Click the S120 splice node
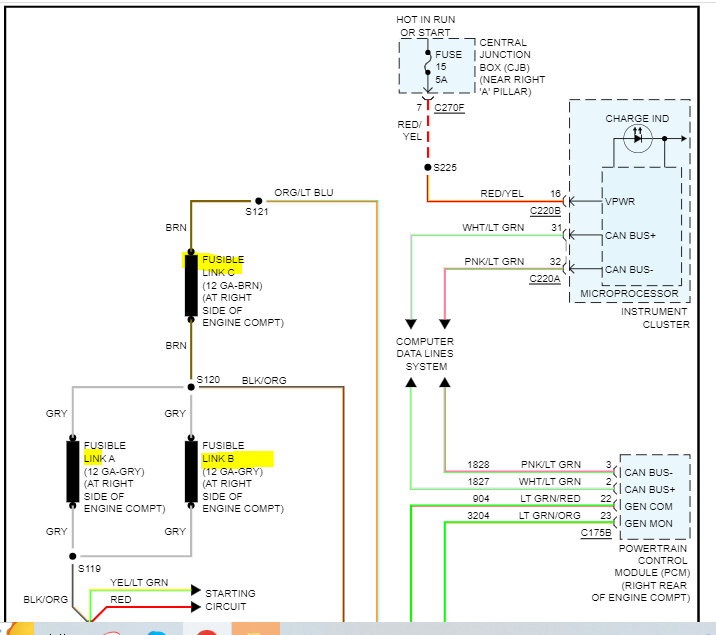Viewport: 716px width, 635px height. [191, 387]
